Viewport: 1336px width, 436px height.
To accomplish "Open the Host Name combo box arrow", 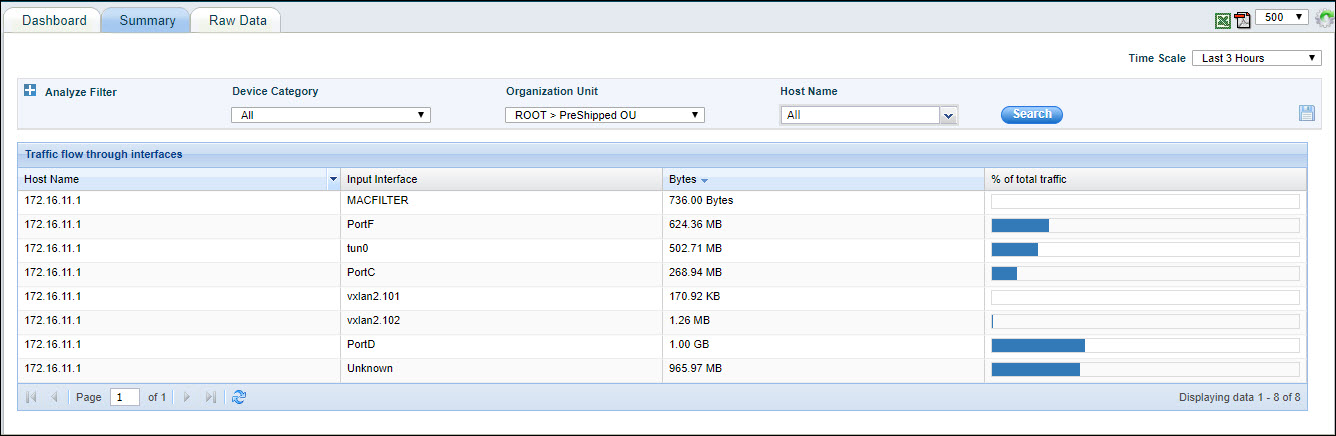I will 949,116.
